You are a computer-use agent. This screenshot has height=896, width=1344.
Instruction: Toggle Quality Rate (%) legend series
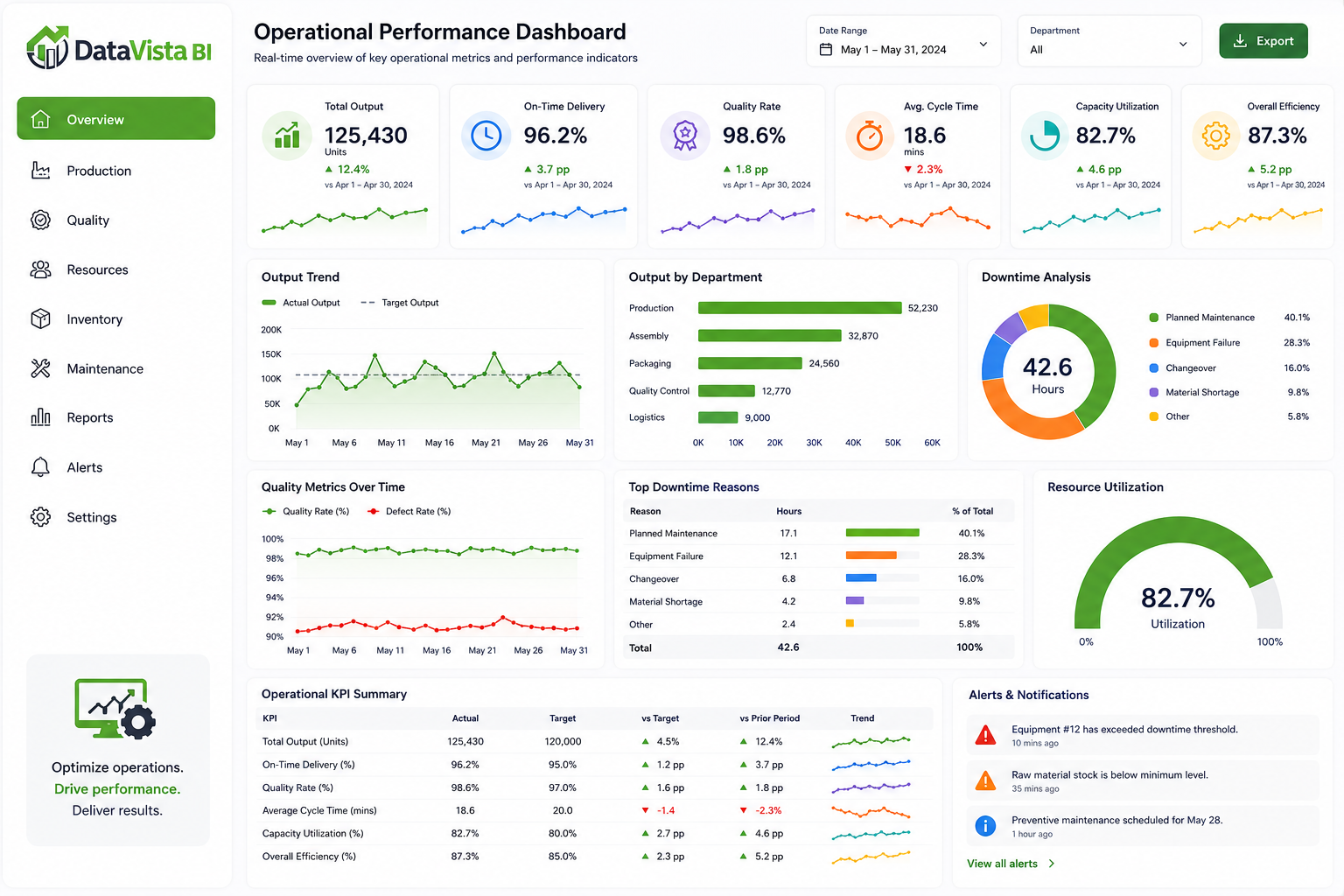pyautogui.click(x=305, y=512)
